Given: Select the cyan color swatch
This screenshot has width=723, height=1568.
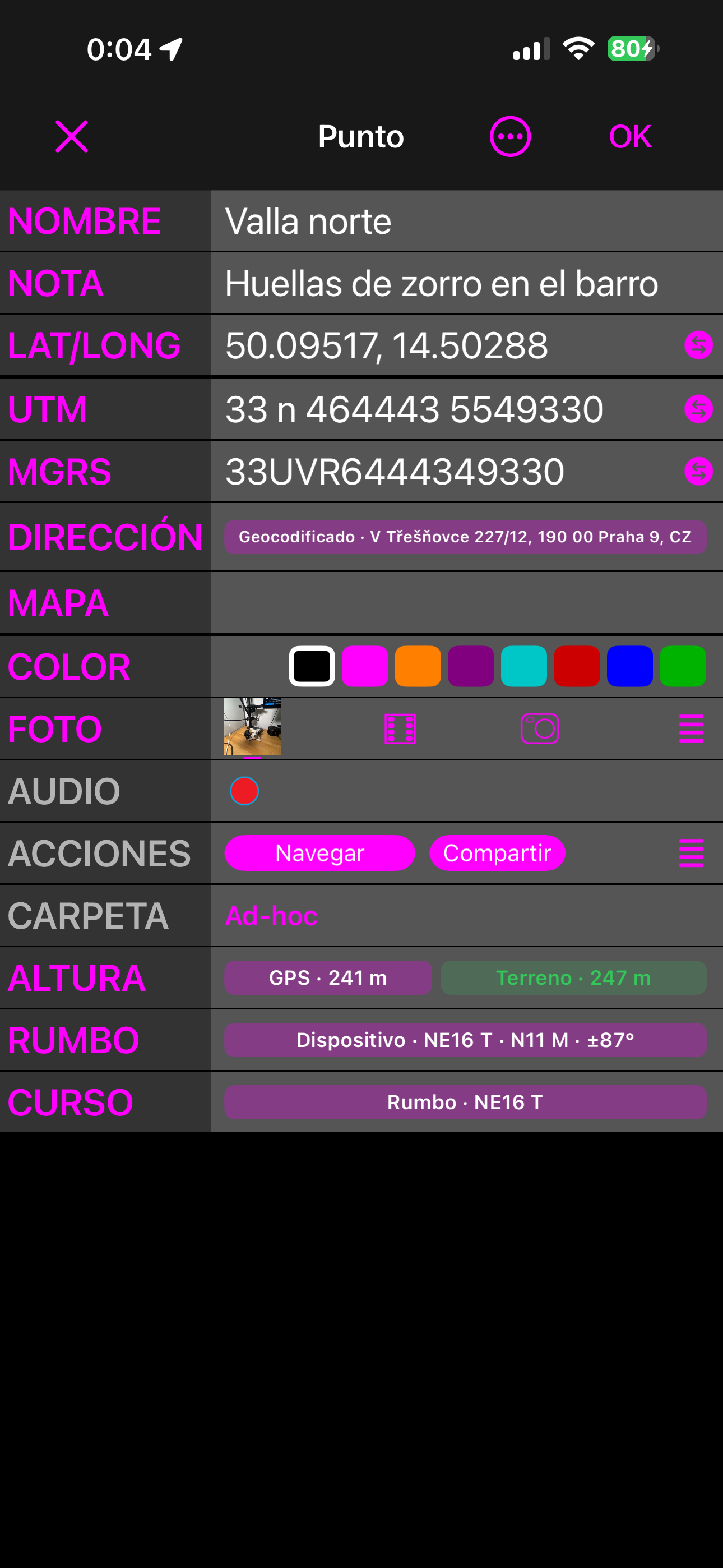Looking at the screenshot, I should (x=524, y=667).
